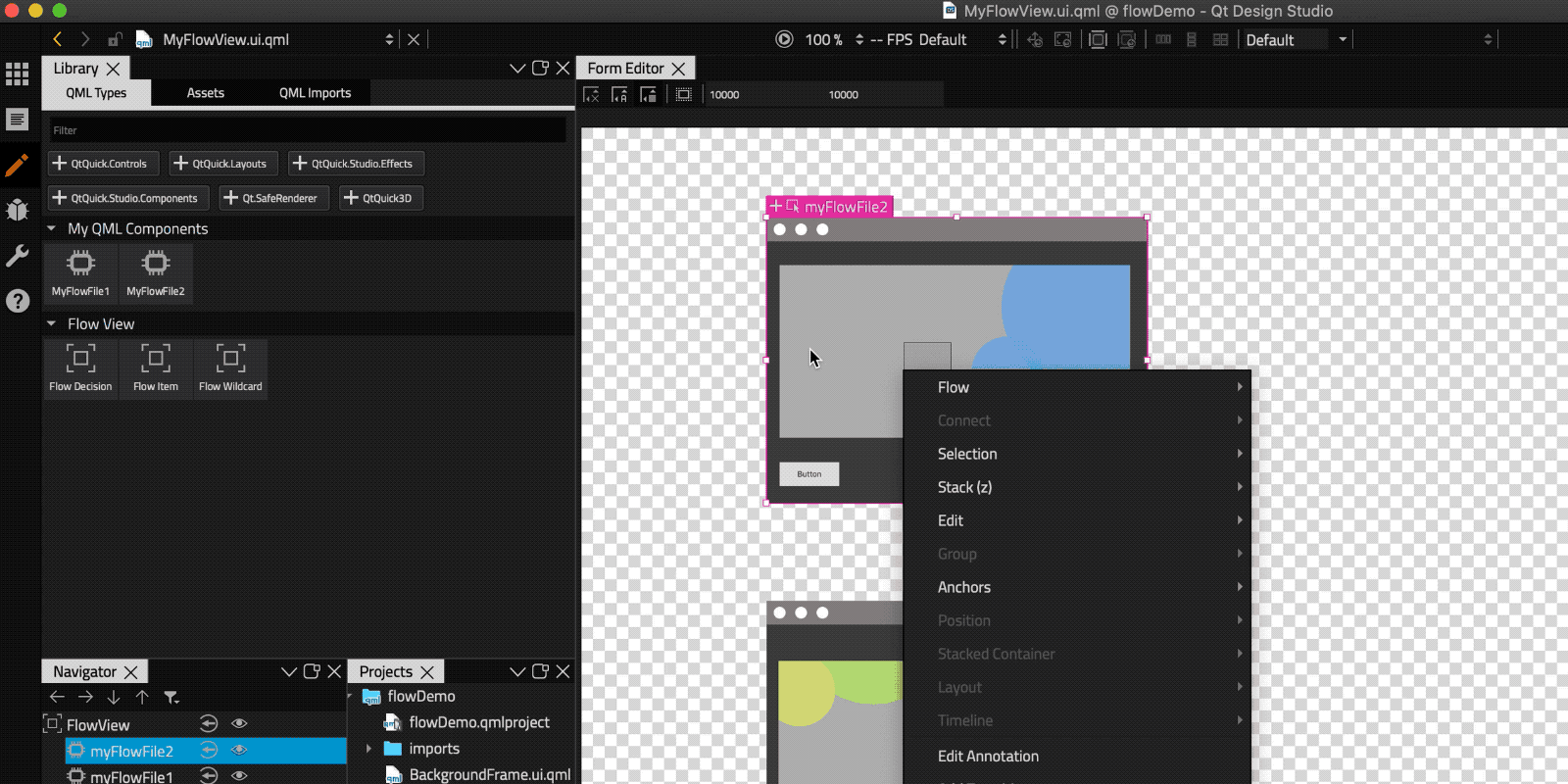Toggle visibility eye for FlowView item
The height and width of the screenshot is (784, 1568).
pos(239,724)
